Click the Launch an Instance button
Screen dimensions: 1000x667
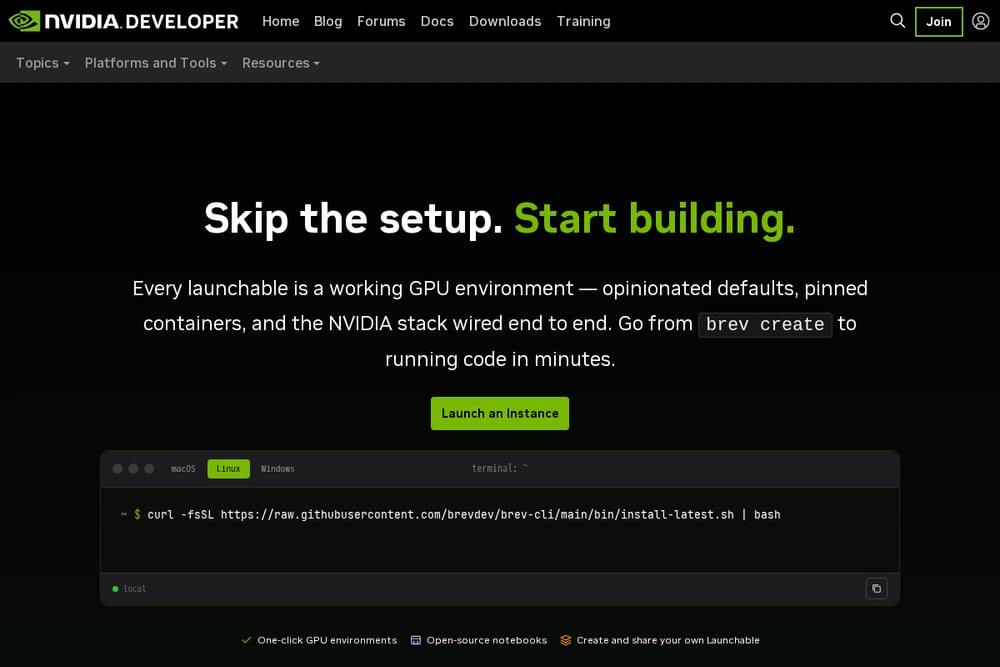500,413
